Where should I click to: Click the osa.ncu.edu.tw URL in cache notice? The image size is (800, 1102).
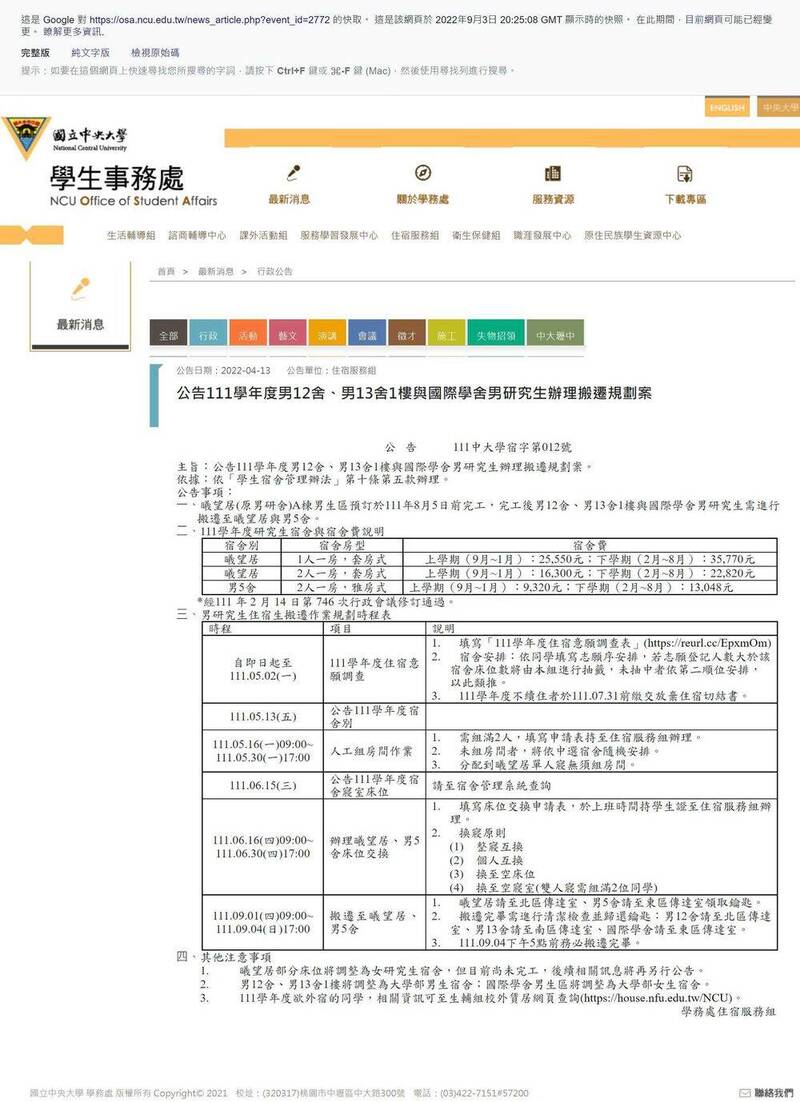(209, 20)
